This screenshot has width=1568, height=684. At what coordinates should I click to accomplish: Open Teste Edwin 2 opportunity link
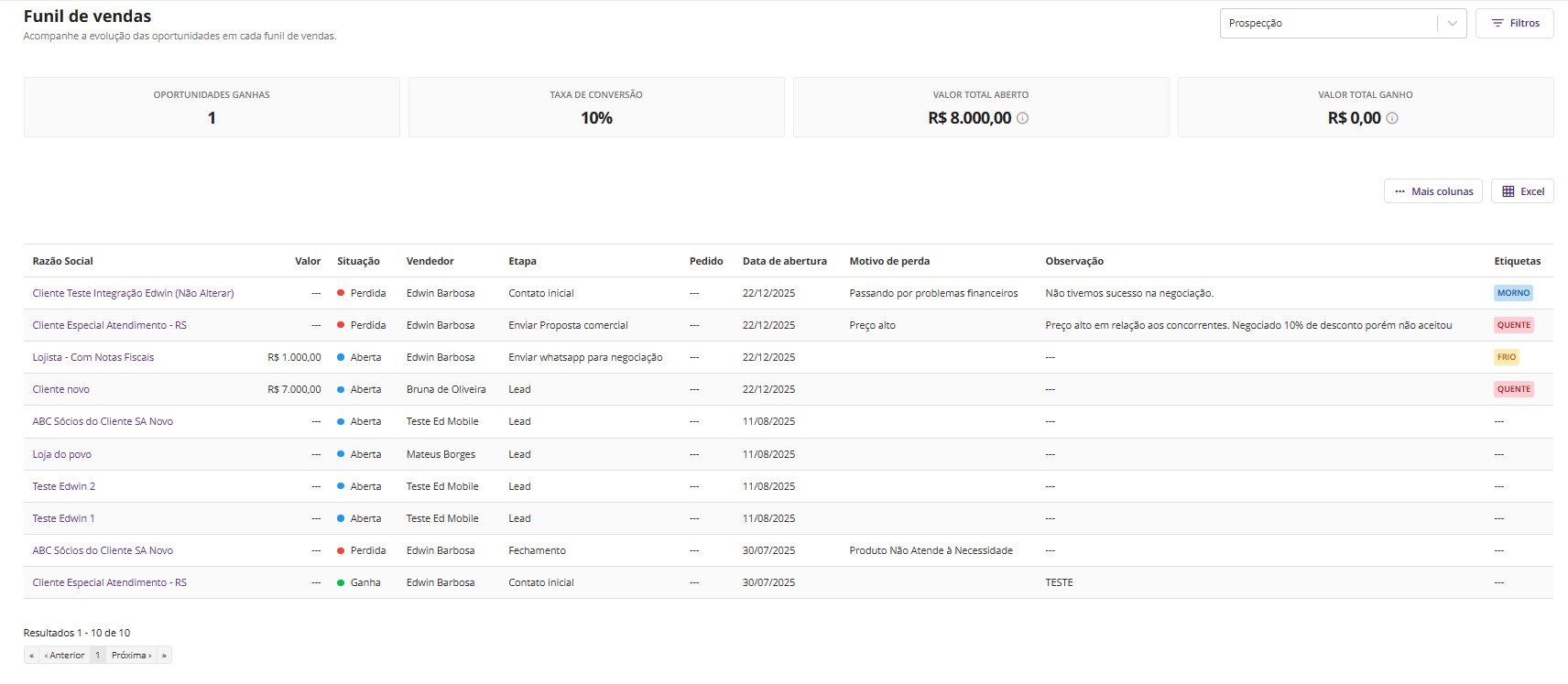tap(63, 486)
